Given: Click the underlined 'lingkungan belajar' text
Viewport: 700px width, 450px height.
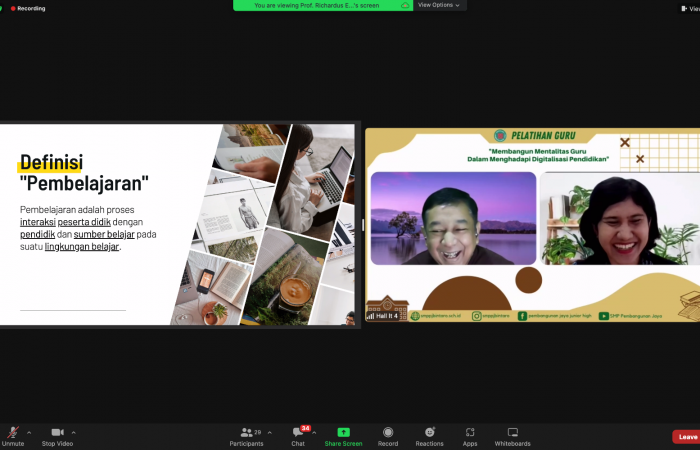Looking at the screenshot, I should [82, 246].
